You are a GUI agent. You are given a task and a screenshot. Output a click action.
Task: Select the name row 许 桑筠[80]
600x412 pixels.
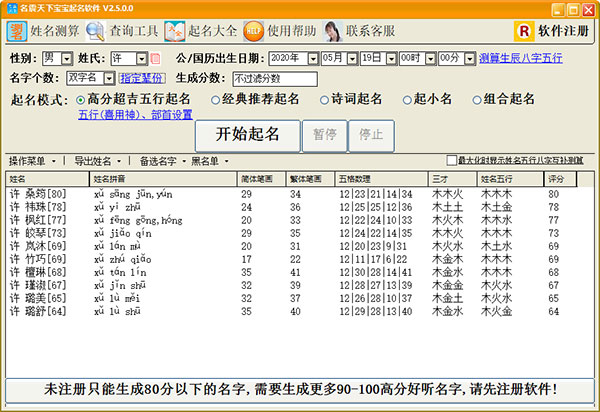tap(40, 193)
